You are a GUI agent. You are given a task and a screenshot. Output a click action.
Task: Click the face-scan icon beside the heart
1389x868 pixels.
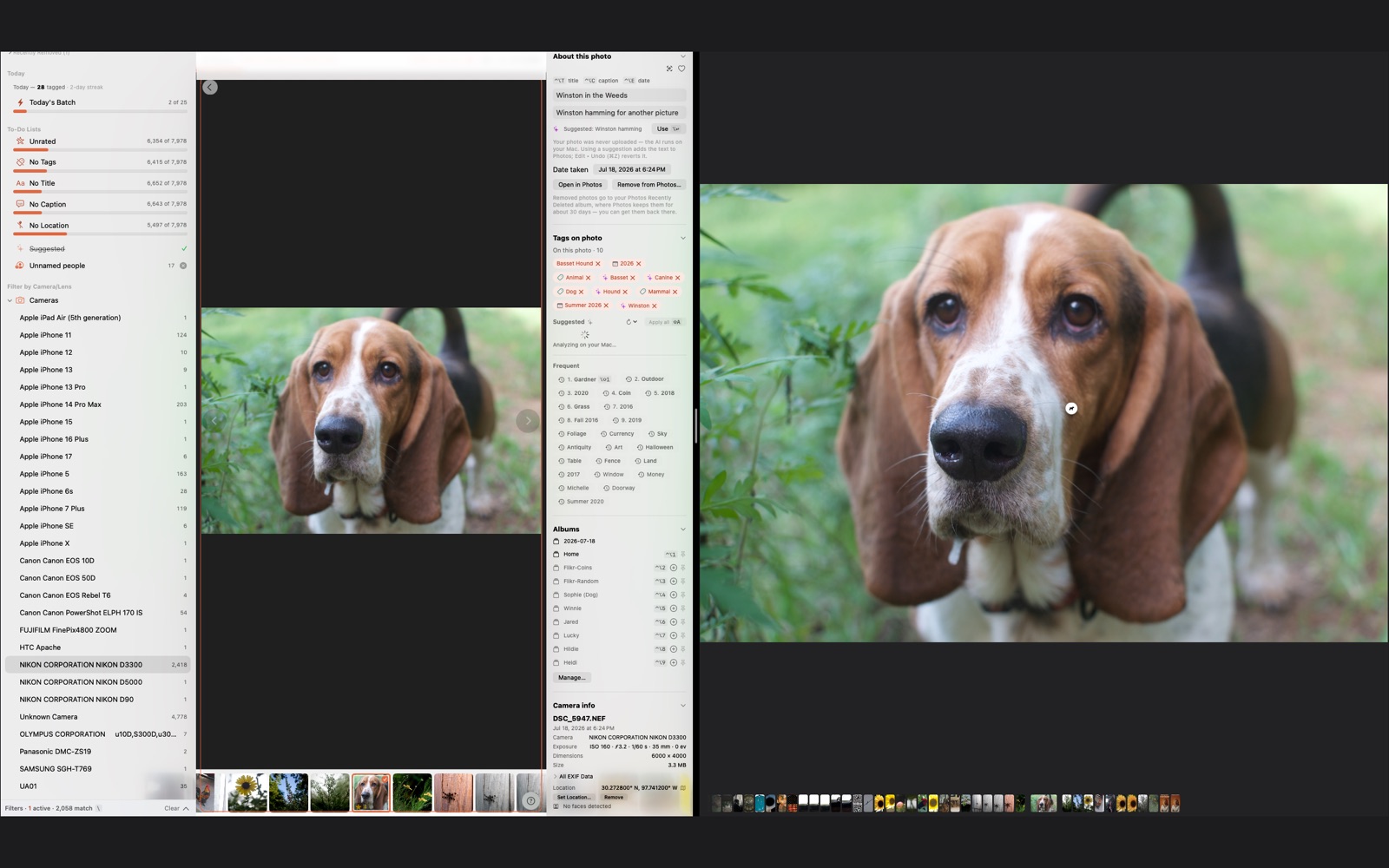(669, 69)
